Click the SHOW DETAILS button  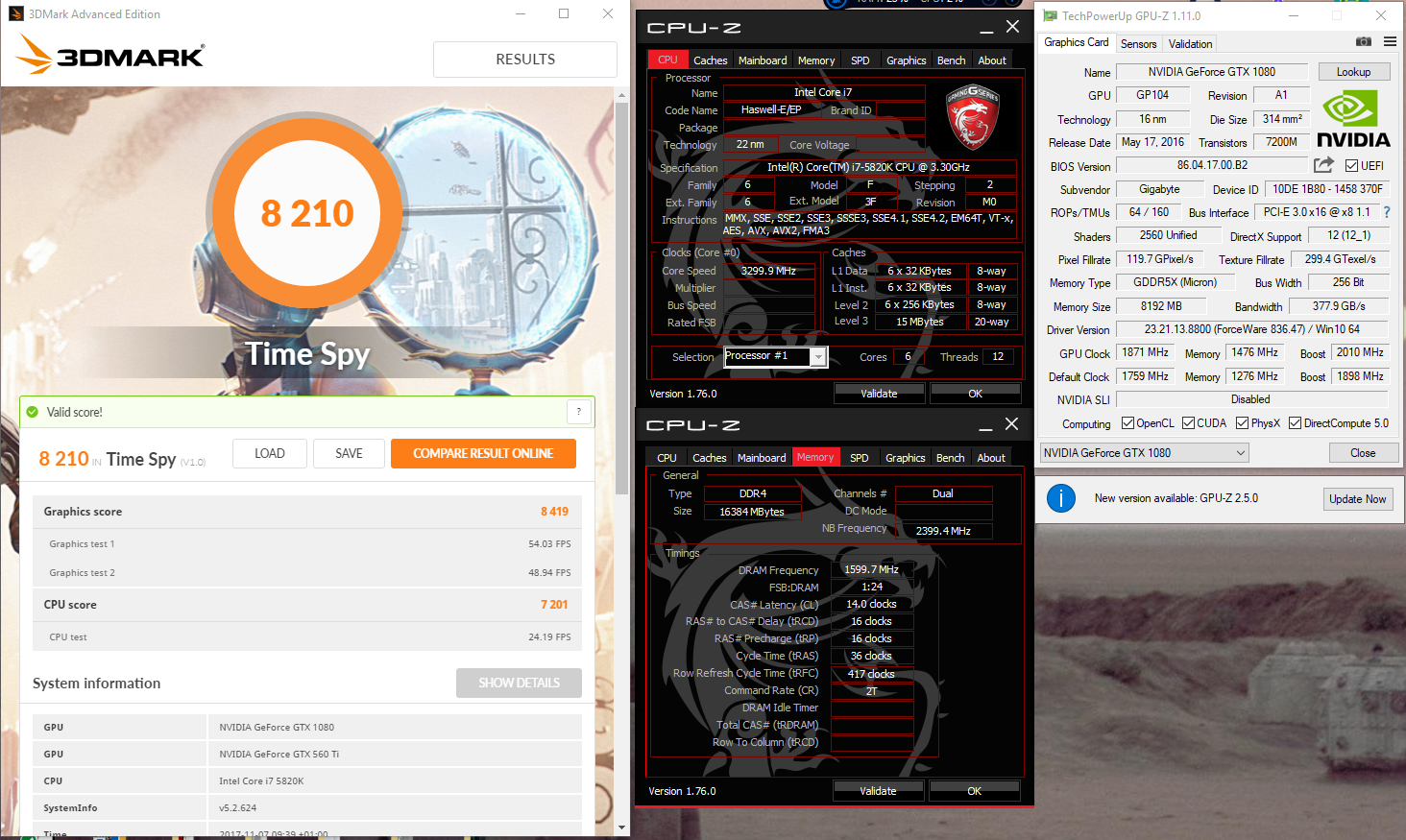tap(519, 683)
